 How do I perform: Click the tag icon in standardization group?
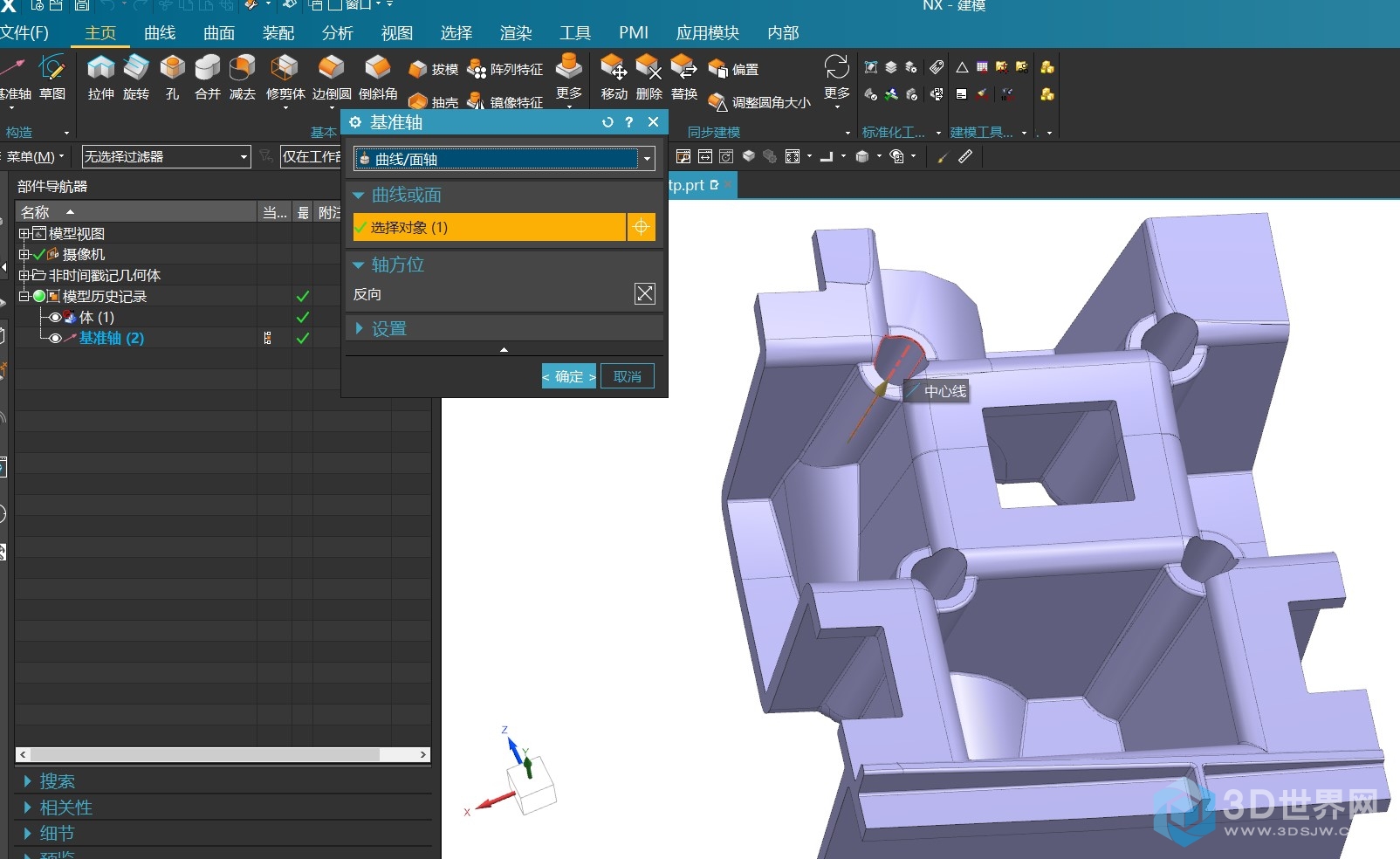tap(937, 67)
